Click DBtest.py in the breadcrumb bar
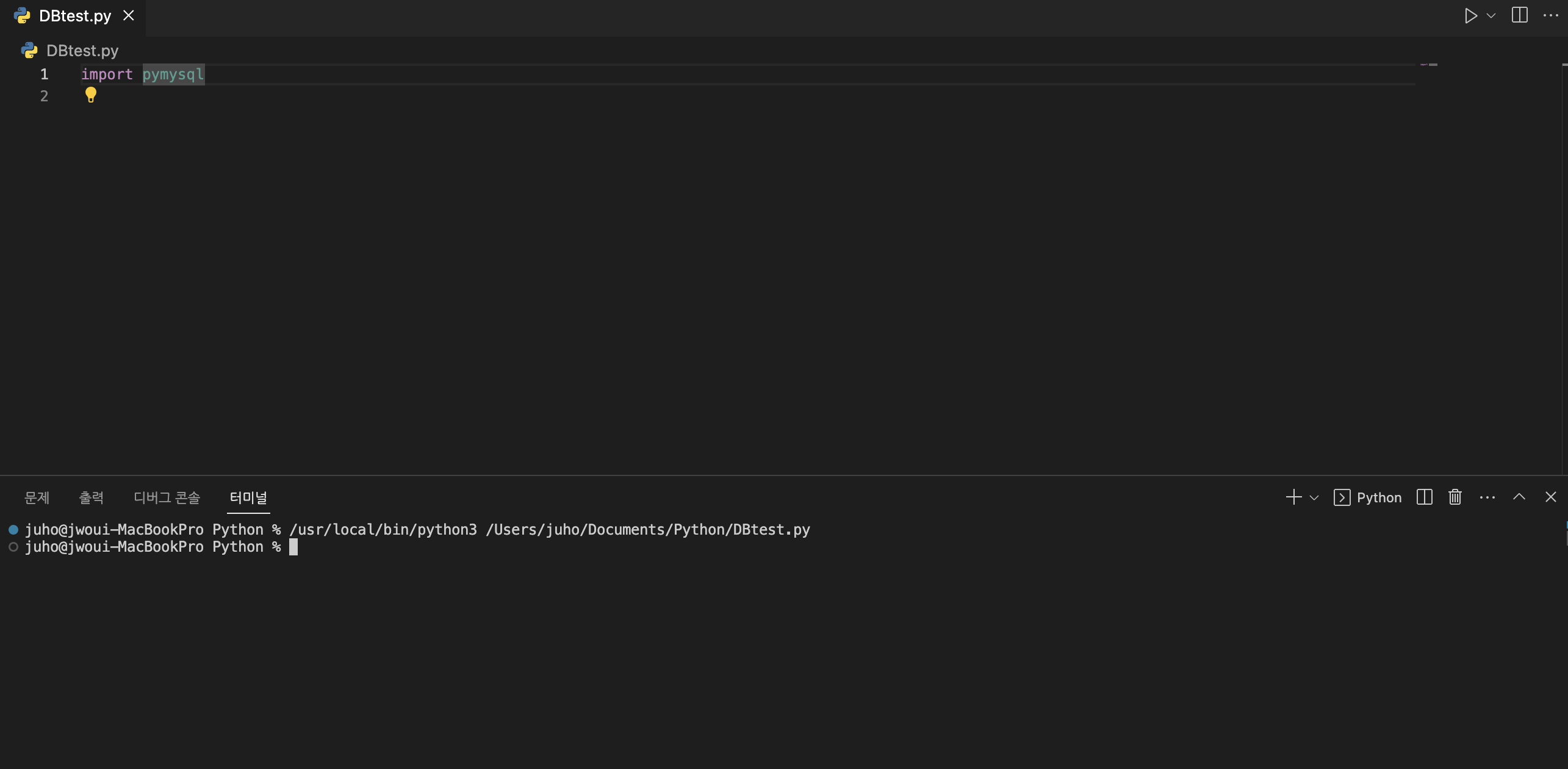Viewport: 1568px width, 769px height. (82, 51)
